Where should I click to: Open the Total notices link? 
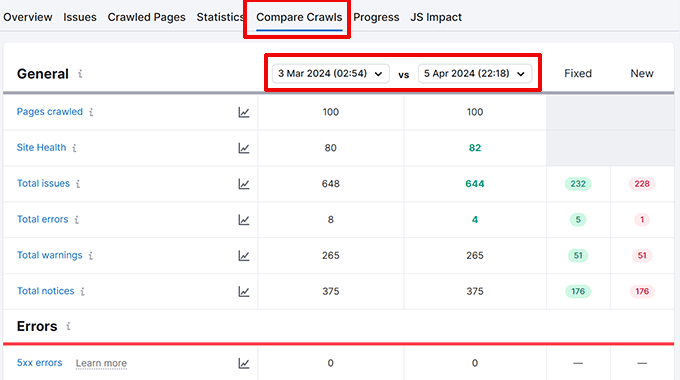click(x=45, y=291)
